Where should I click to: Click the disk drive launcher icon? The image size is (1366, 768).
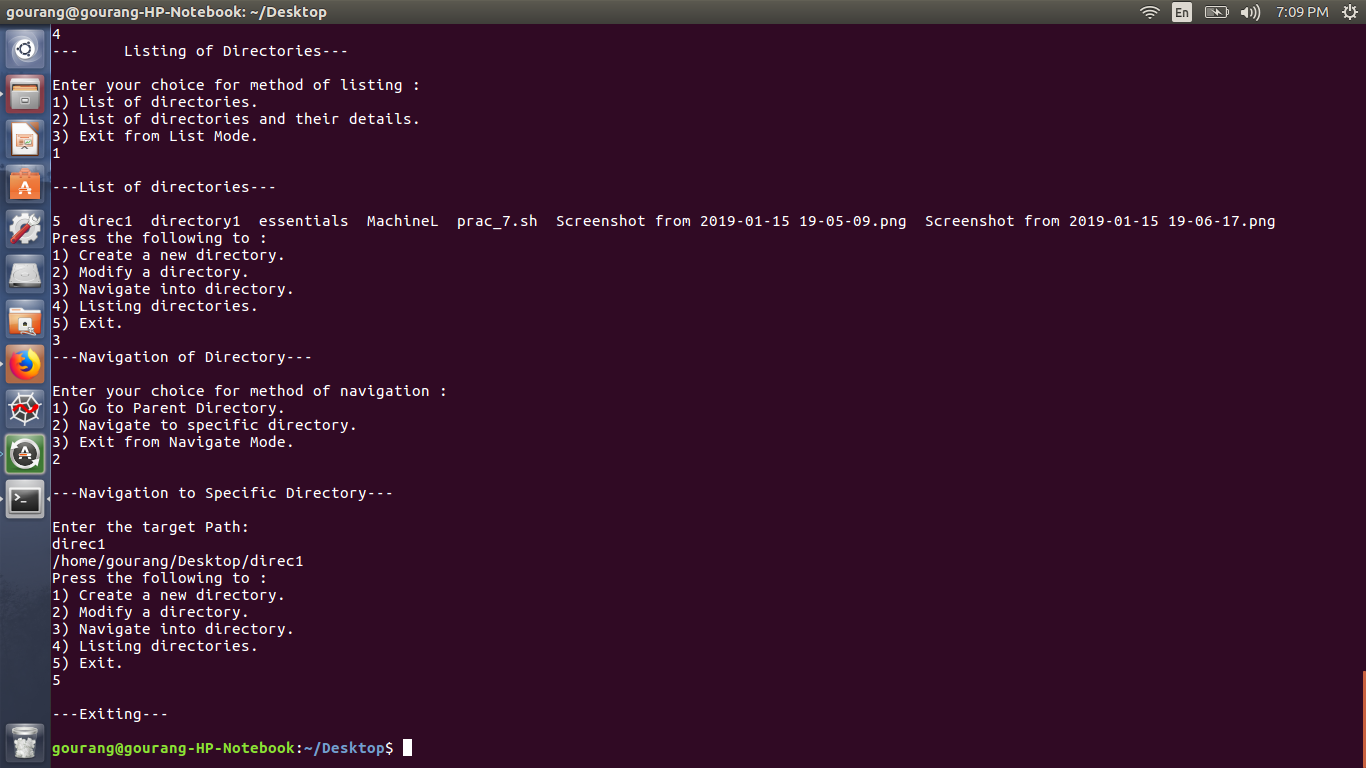(25, 274)
